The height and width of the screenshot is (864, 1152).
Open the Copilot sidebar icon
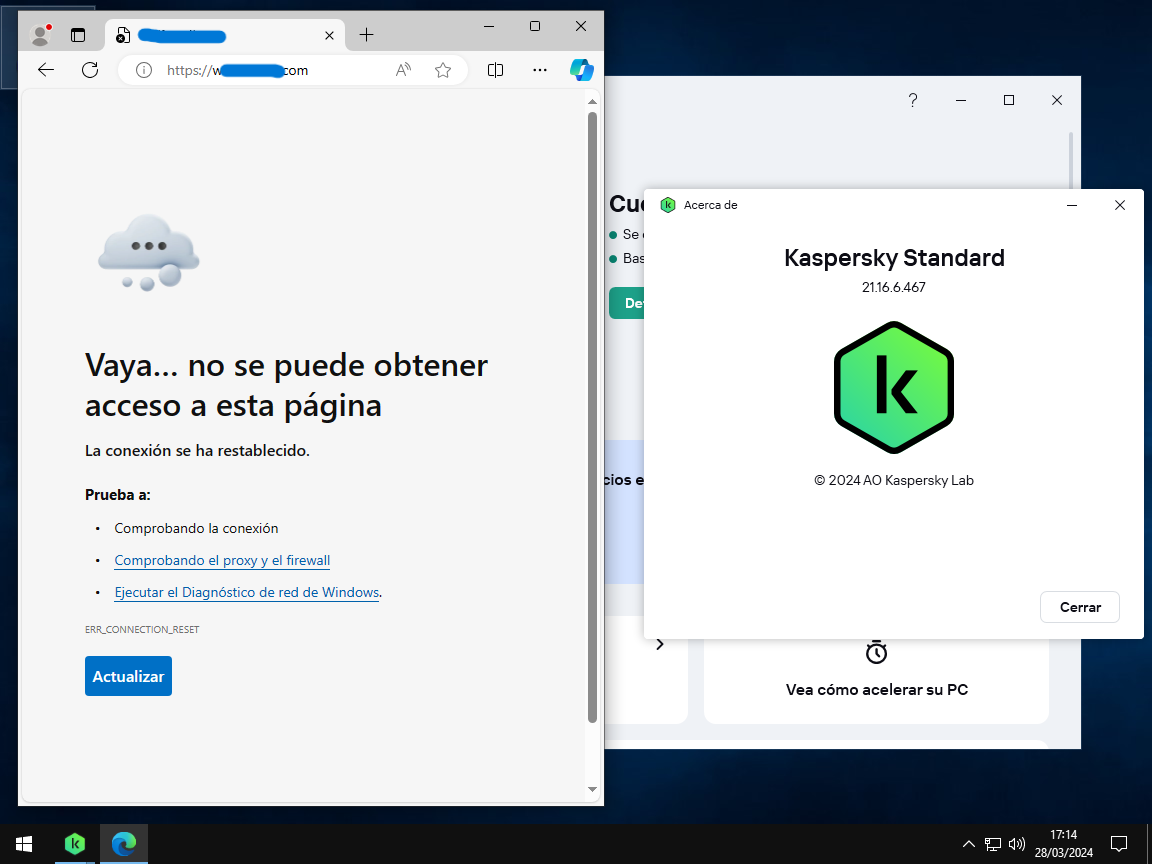[x=582, y=70]
